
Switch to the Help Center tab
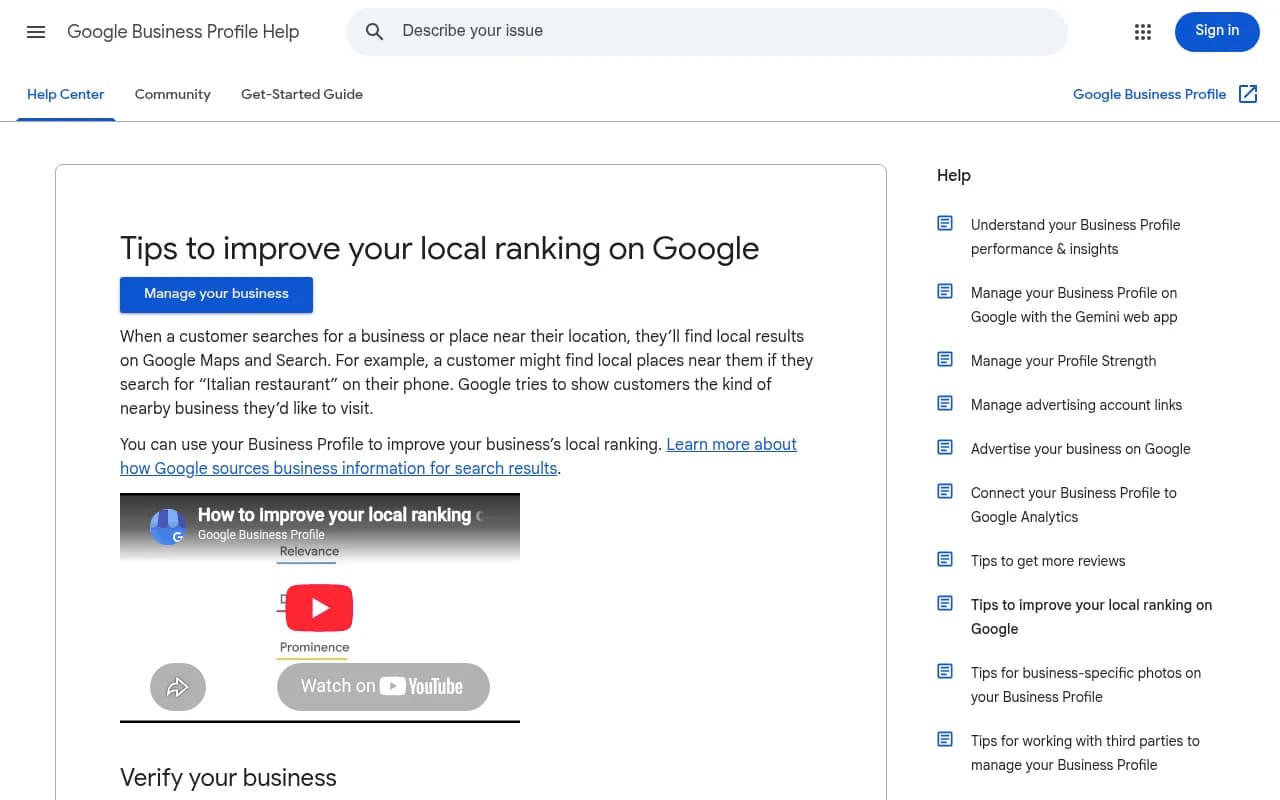pos(66,94)
